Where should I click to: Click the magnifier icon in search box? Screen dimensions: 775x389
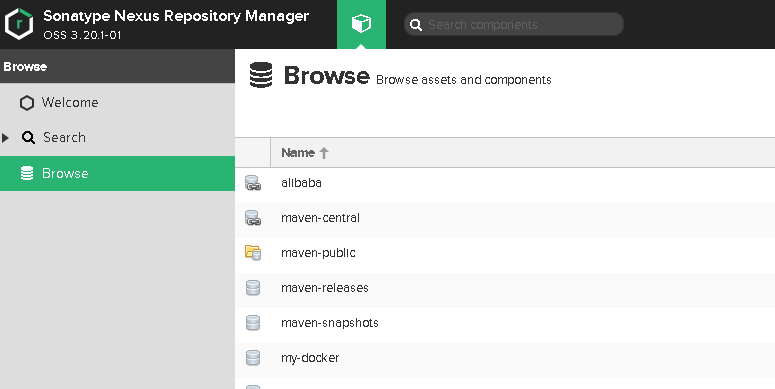tap(416, 25)
